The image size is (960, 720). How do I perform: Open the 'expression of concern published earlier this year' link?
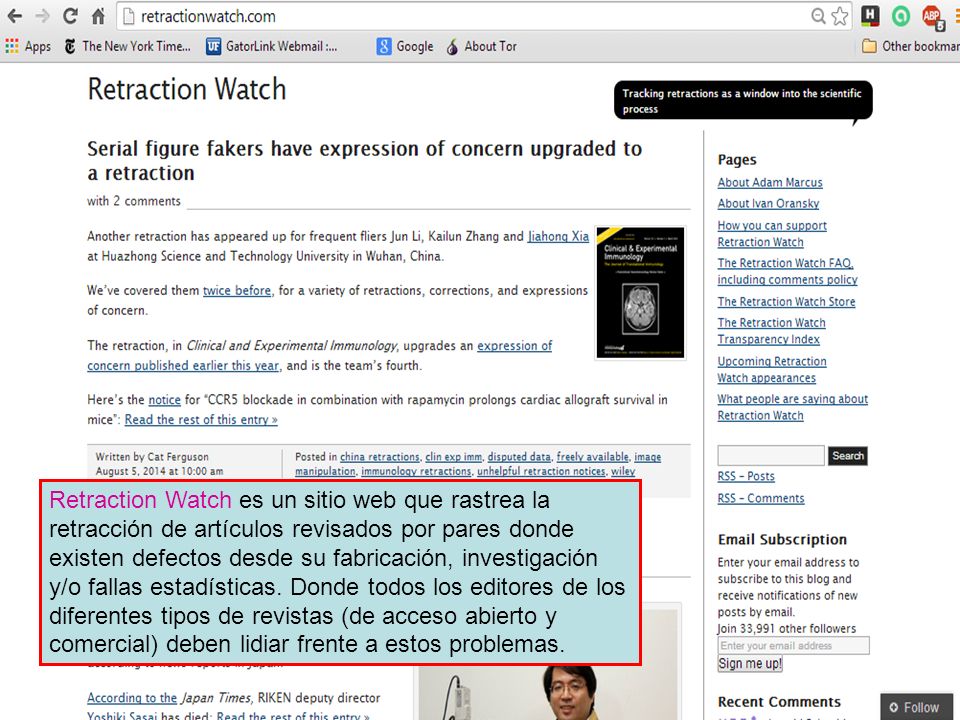(320, 356)
